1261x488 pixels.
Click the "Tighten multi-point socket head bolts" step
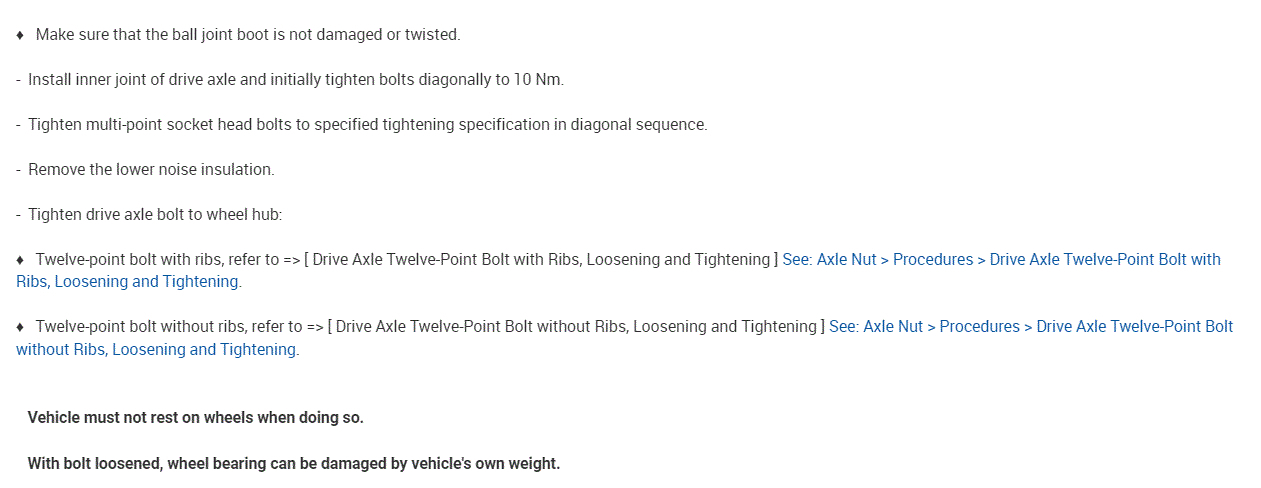(x=367, y=125)
